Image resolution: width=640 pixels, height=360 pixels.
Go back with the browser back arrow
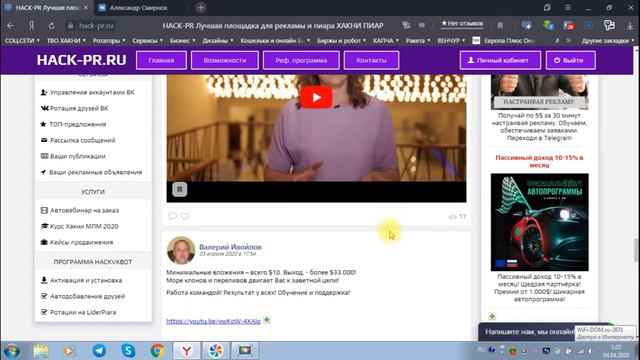[x=10, y=25]
